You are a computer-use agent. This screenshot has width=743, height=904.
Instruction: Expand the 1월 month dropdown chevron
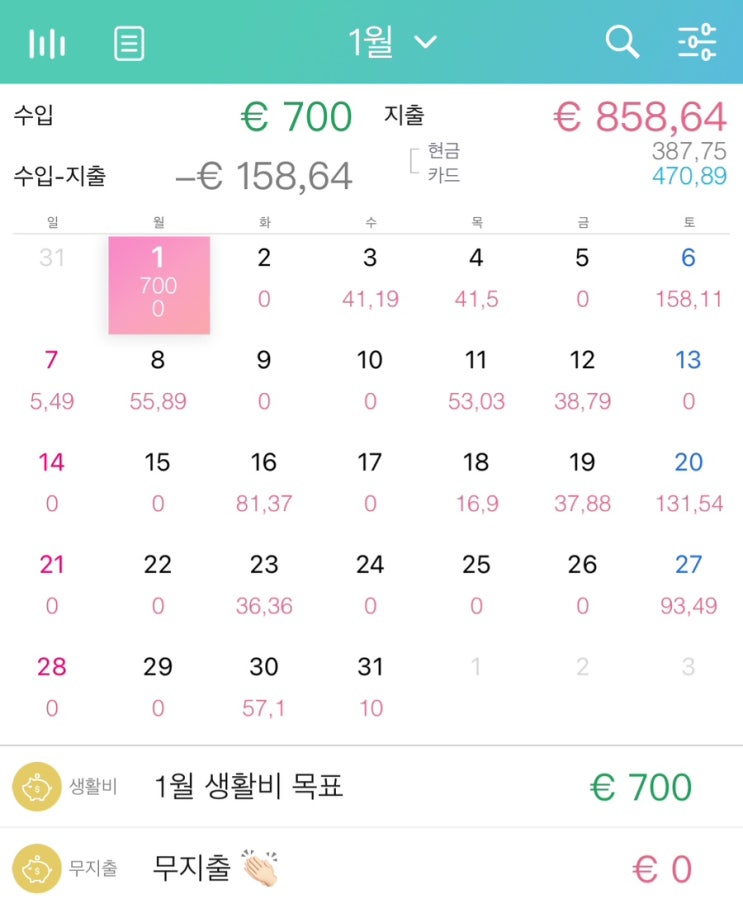(425, 42)
